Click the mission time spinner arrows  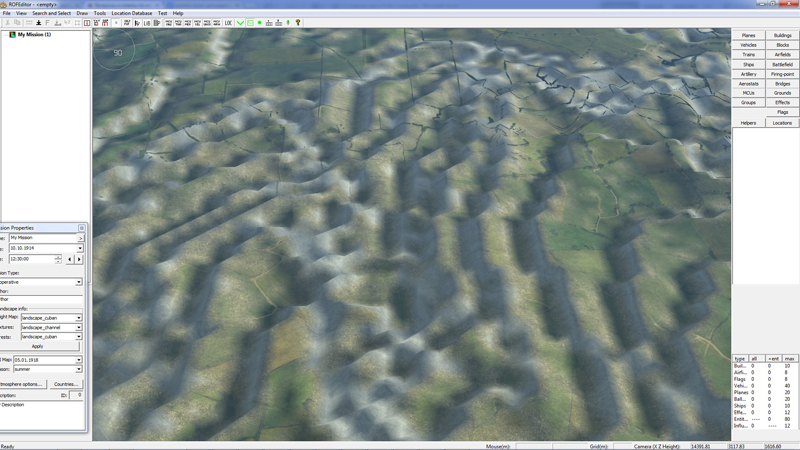pyautogui.click(x=58, y=259)
